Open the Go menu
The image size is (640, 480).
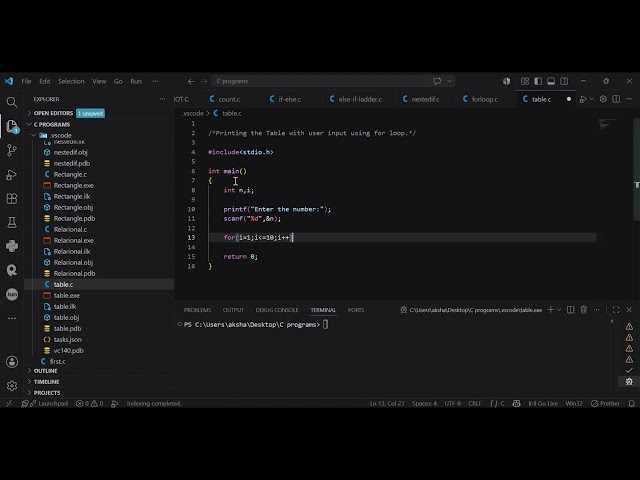tap(118, 81)
